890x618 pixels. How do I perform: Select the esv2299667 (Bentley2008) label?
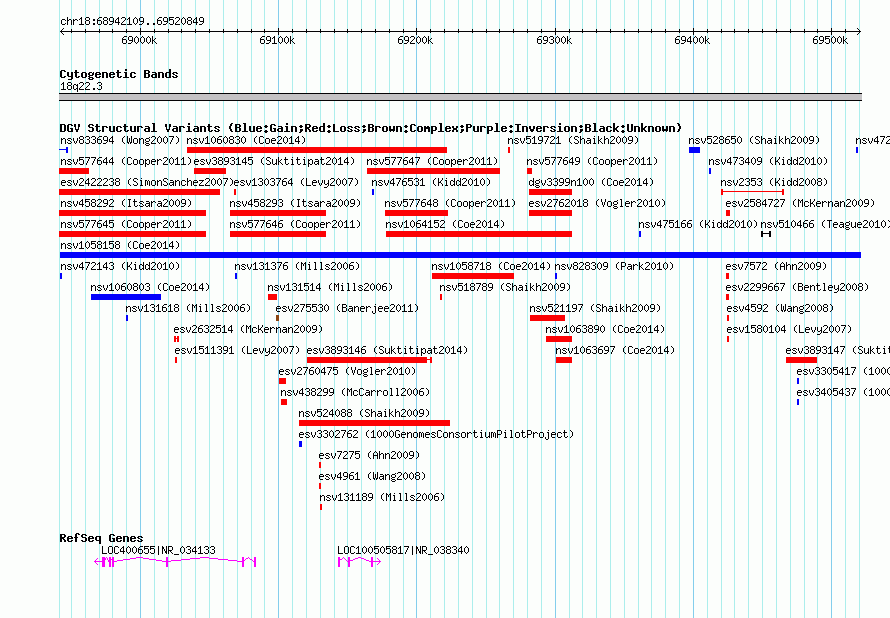[797, 287]
